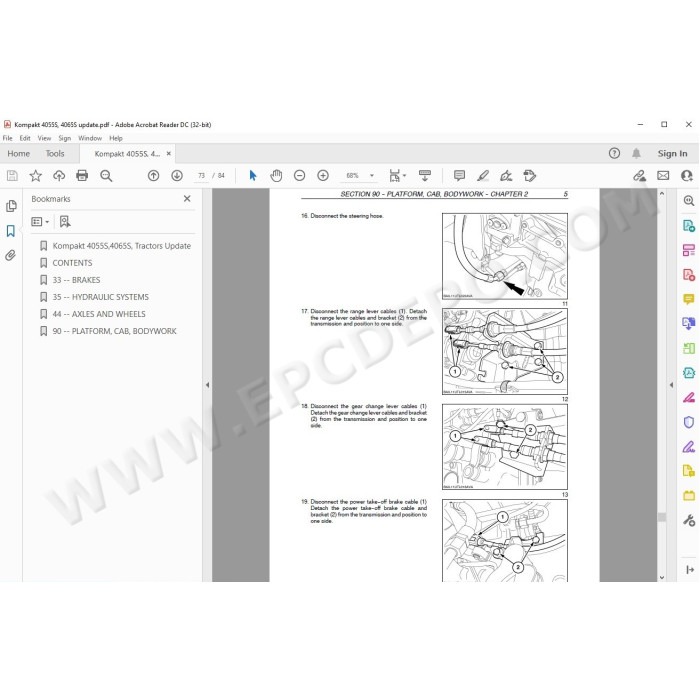Viewport: 700px width, 700px height.
Task: Open the fit page options dropdown
Action: point(397,176)
